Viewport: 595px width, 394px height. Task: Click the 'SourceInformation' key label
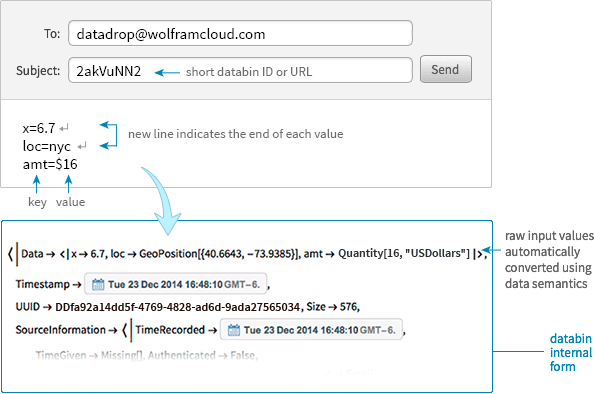pos(60,330)
